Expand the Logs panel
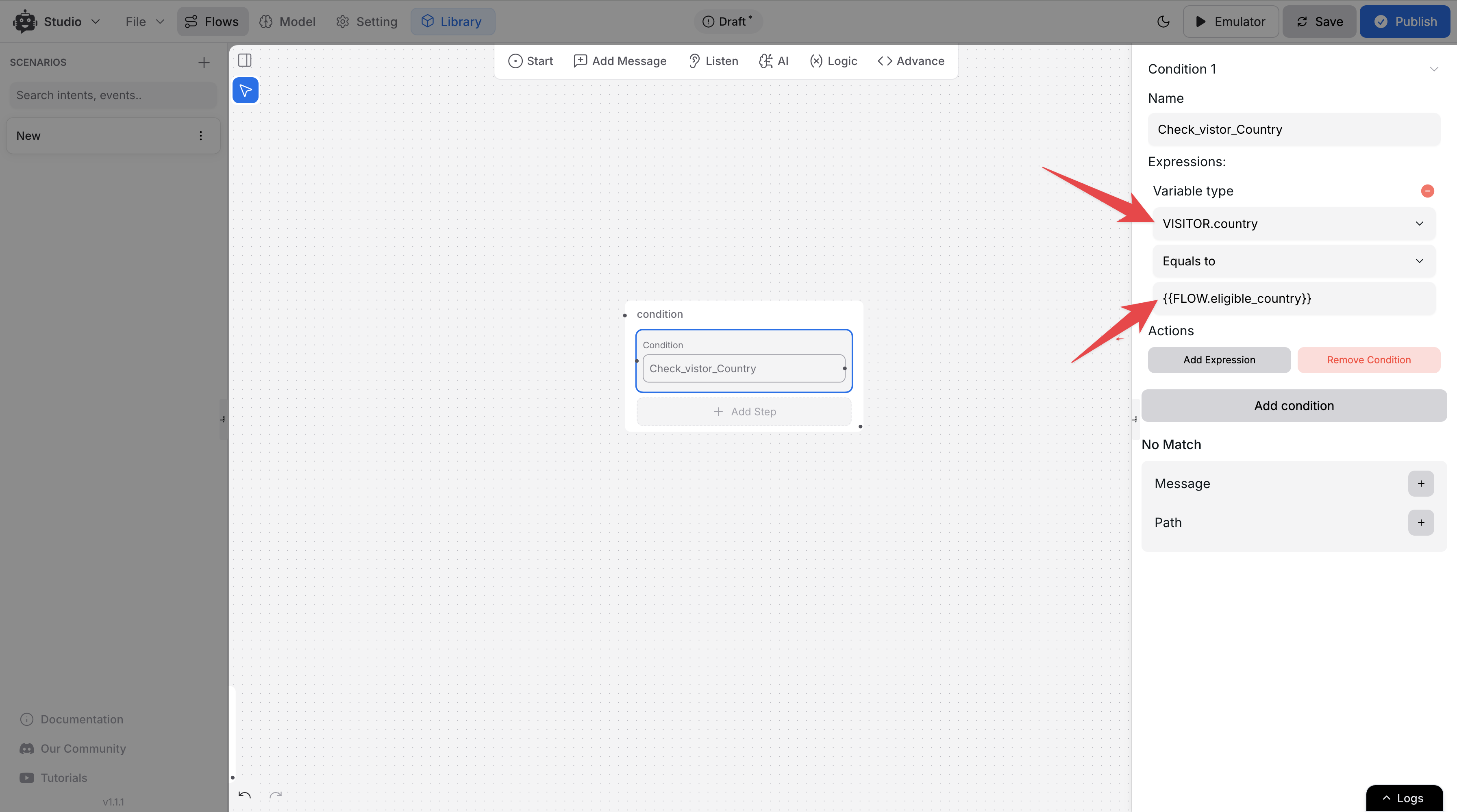 tap(1405, 799)
